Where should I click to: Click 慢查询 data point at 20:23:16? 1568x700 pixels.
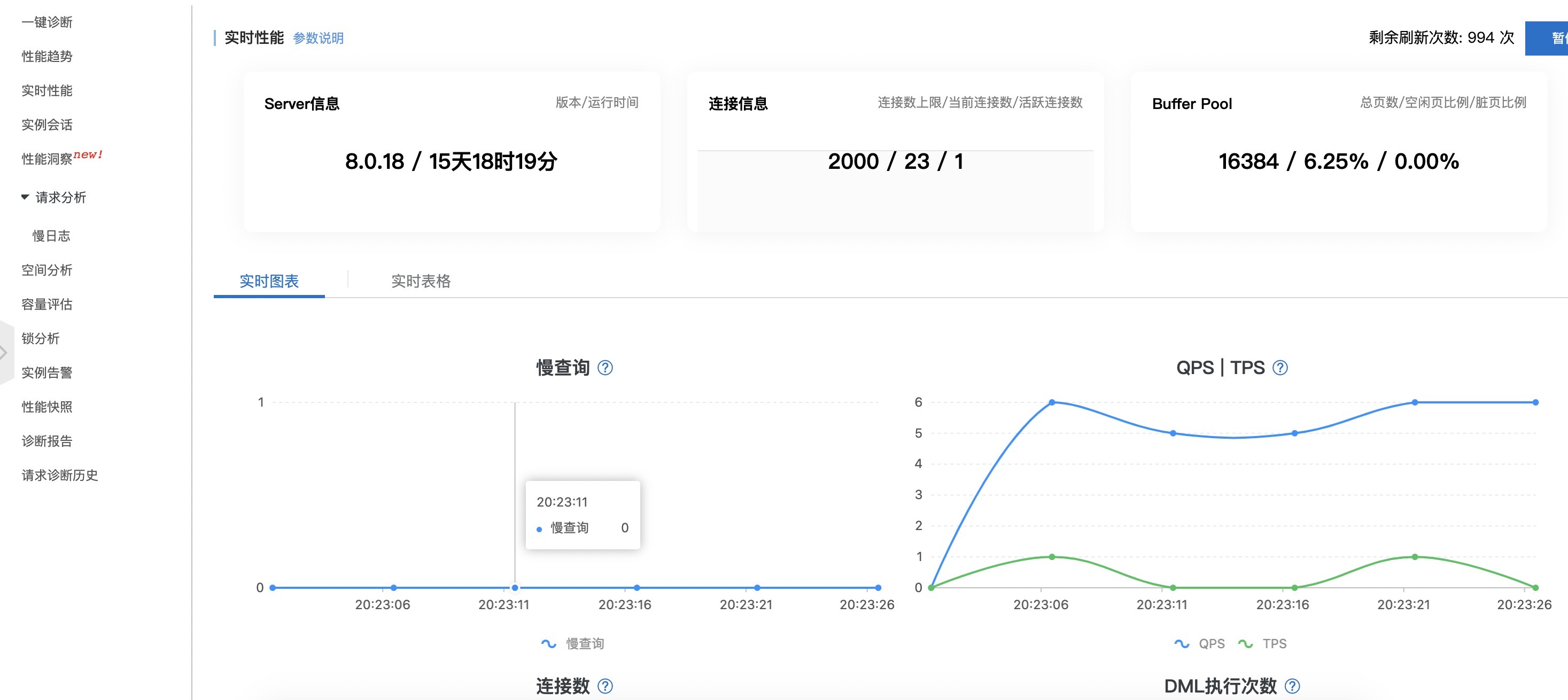pyautogui.click(x=636, y=587)
